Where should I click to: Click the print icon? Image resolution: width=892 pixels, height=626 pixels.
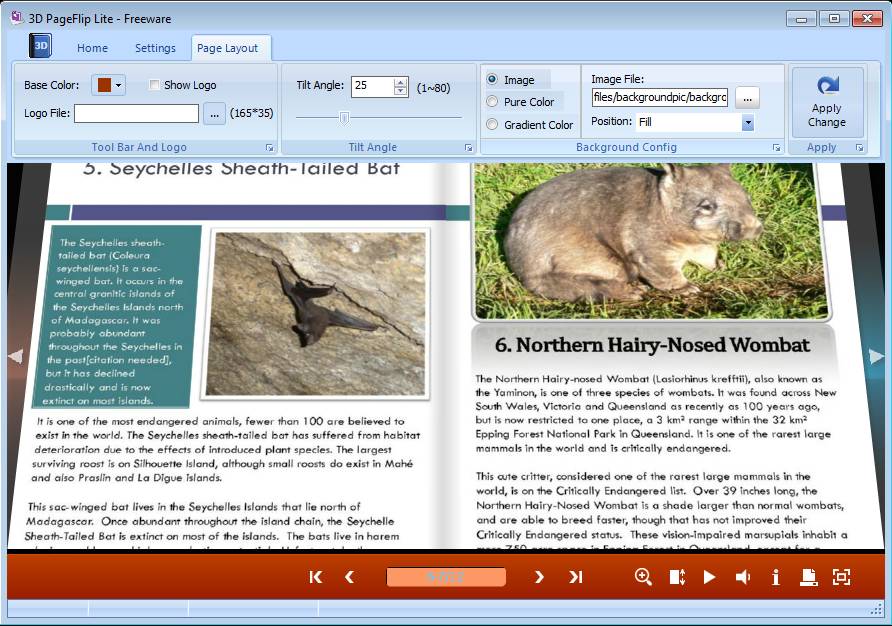(x=808, y=577)
